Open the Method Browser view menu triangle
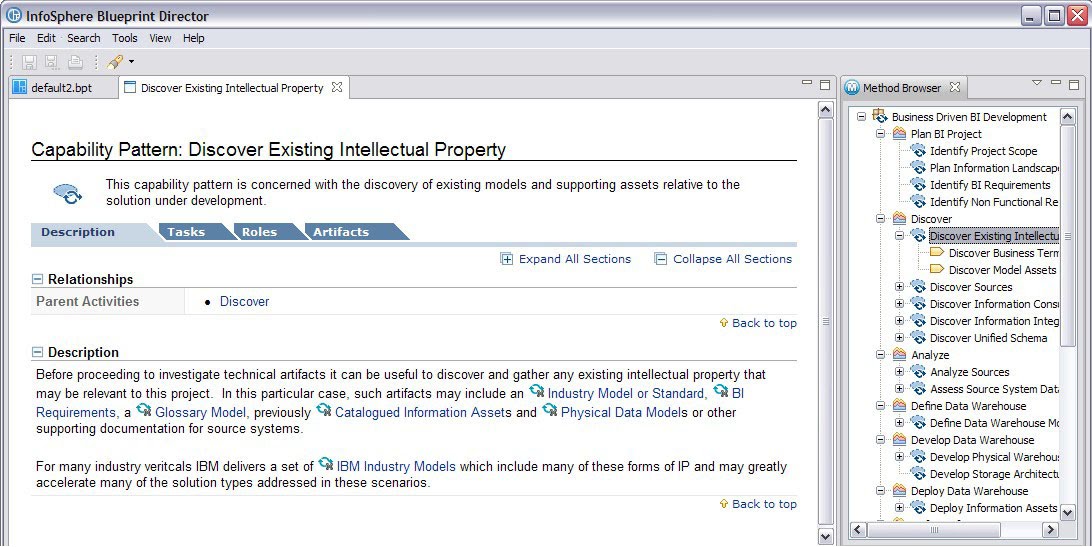 click(x=1036, y=83)
